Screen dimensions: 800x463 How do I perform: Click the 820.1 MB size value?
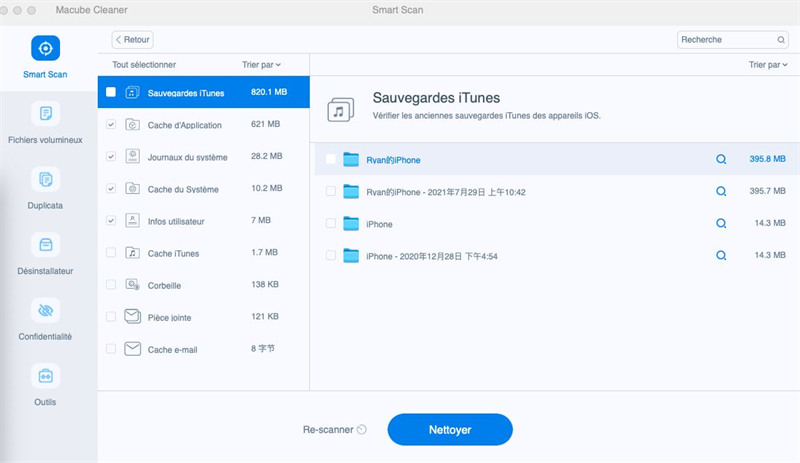(x=269, y=92)
